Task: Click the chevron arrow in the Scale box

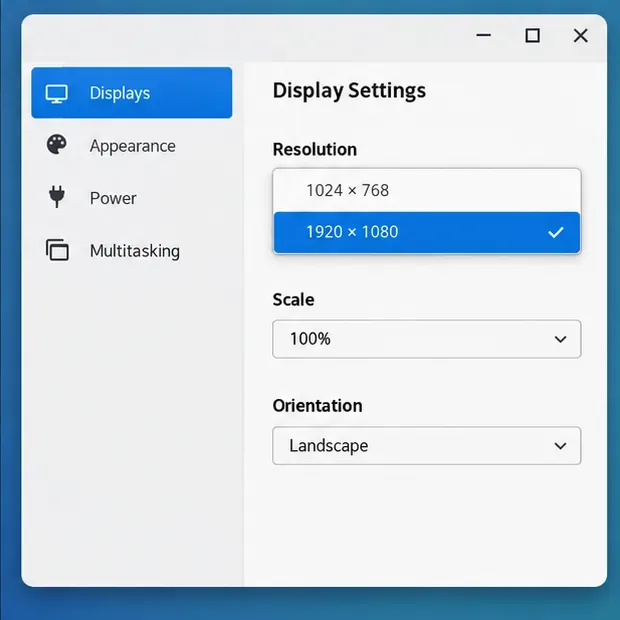Action: pos(560,339)
